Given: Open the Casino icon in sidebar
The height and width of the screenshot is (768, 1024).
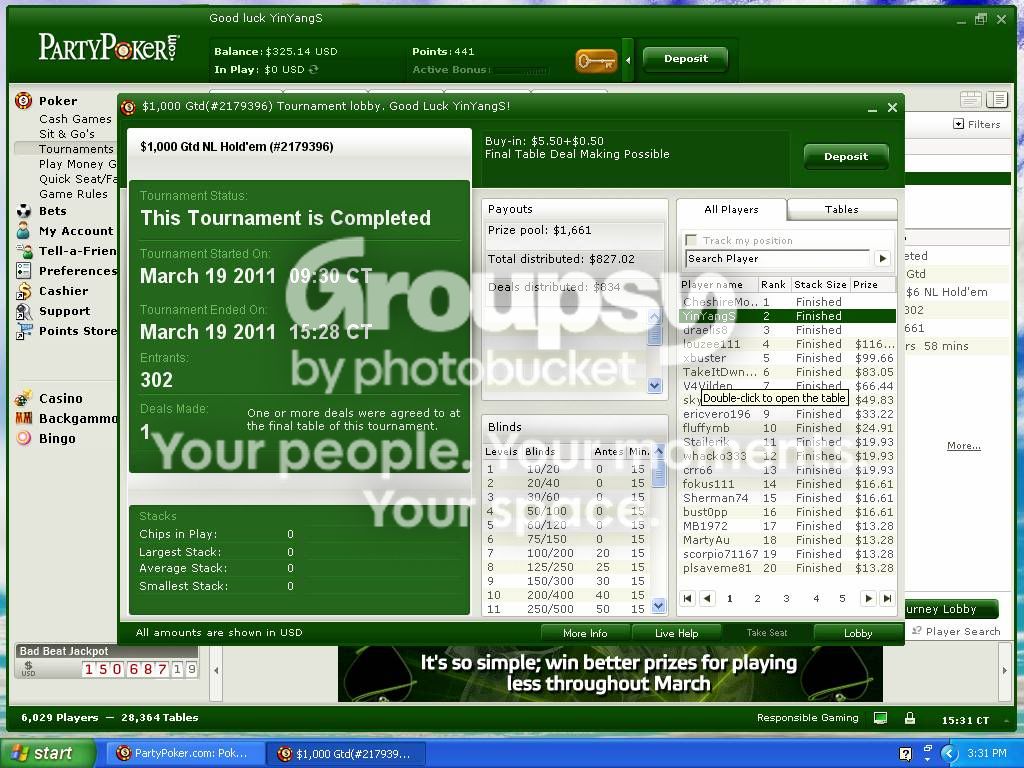Looking at the screenshot, I should pos(24,398).
